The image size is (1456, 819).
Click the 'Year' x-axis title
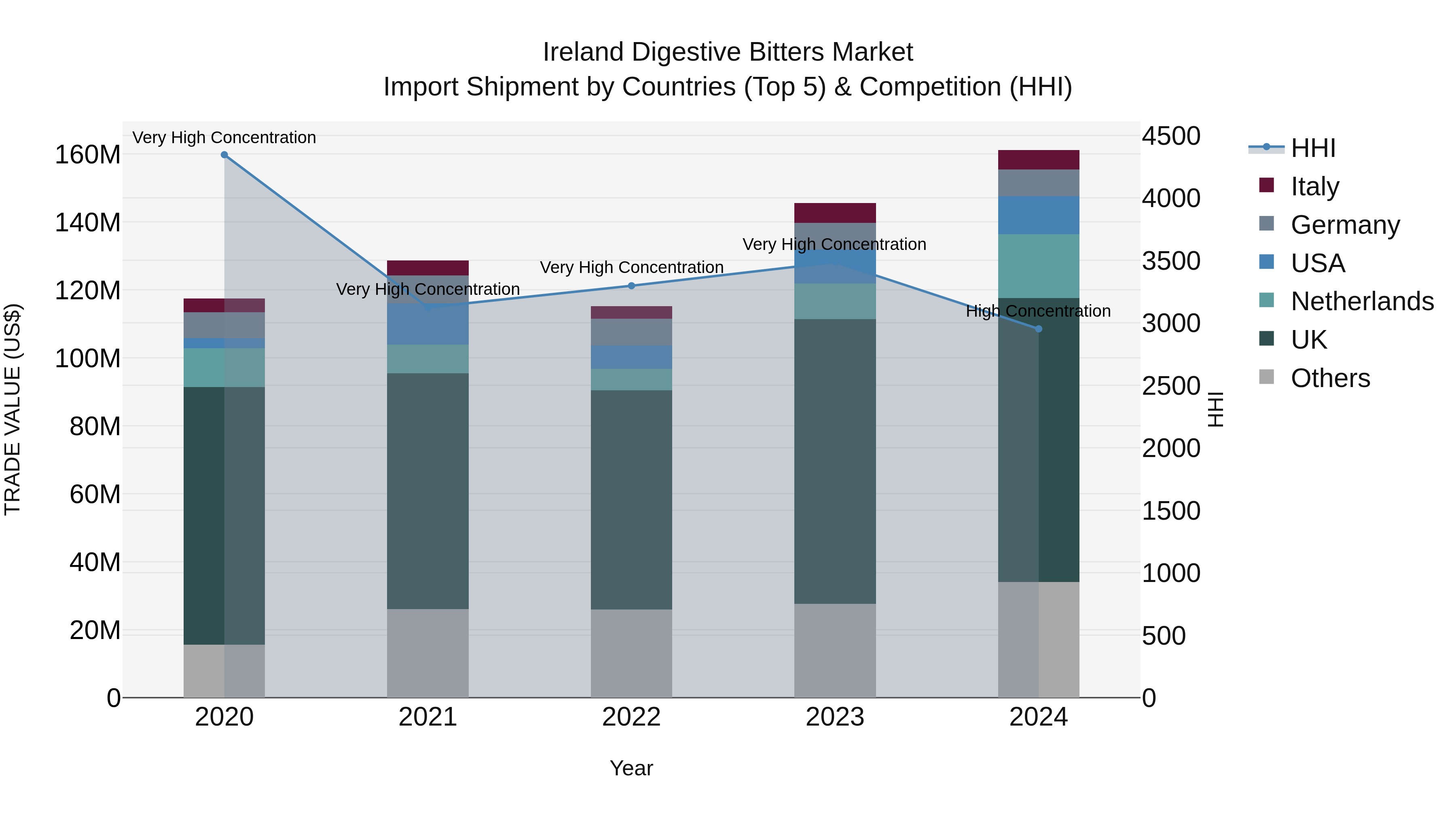631,769
